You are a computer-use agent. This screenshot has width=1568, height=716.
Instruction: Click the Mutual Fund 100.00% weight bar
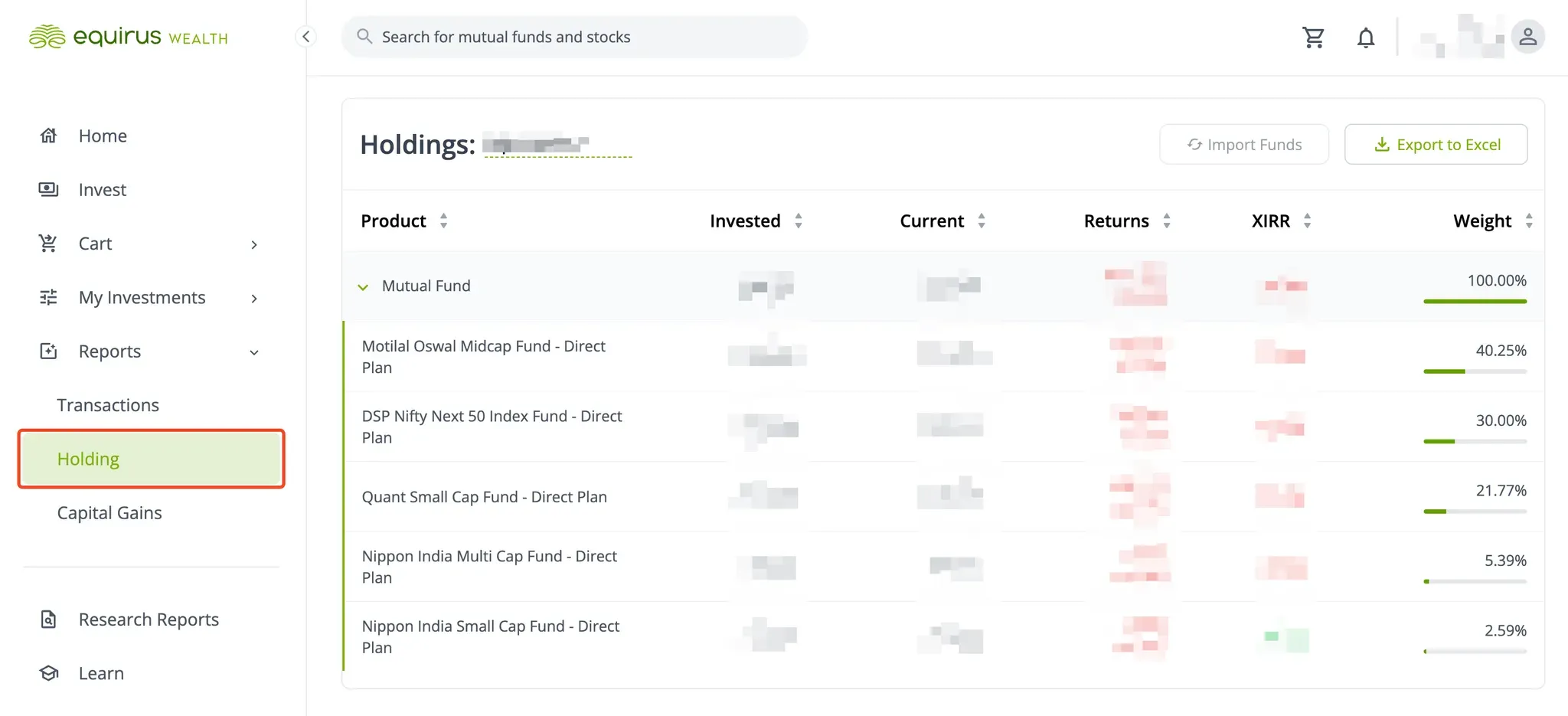tap(1475, 302)
